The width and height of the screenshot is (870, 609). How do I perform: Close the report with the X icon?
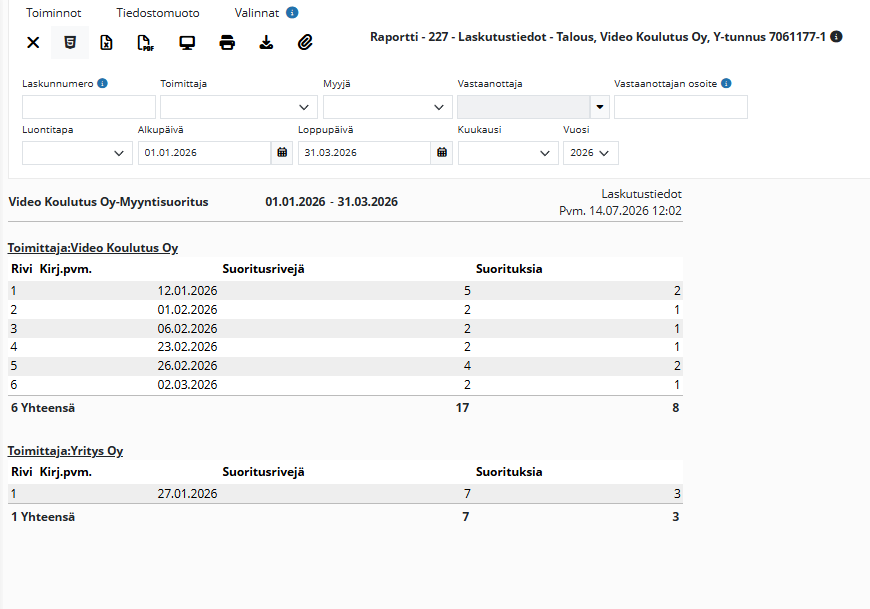33,42
